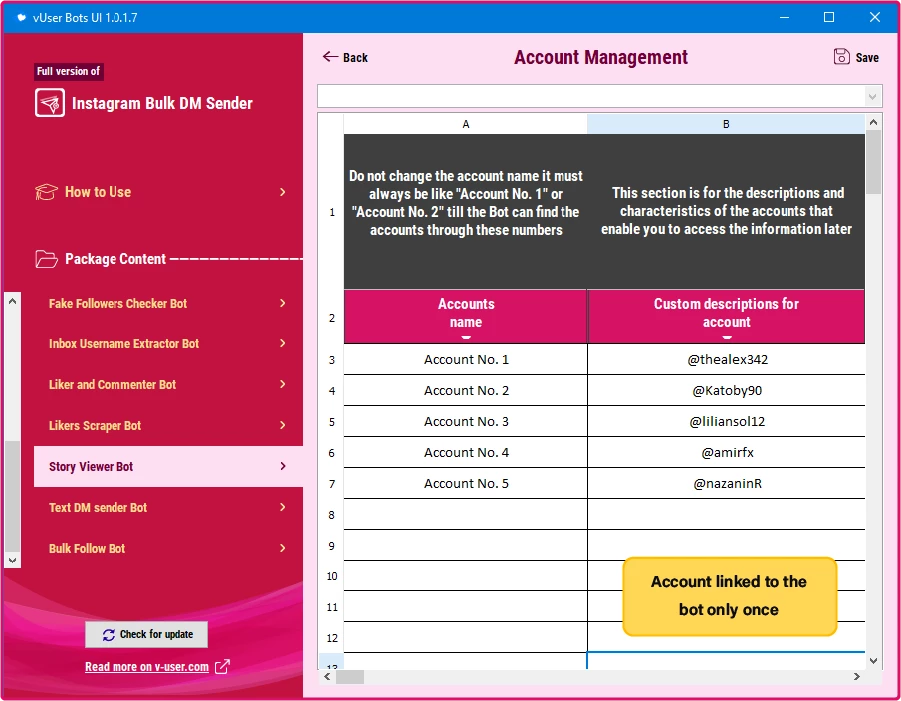Click the spreadsheet scroll down arrow

873,661
